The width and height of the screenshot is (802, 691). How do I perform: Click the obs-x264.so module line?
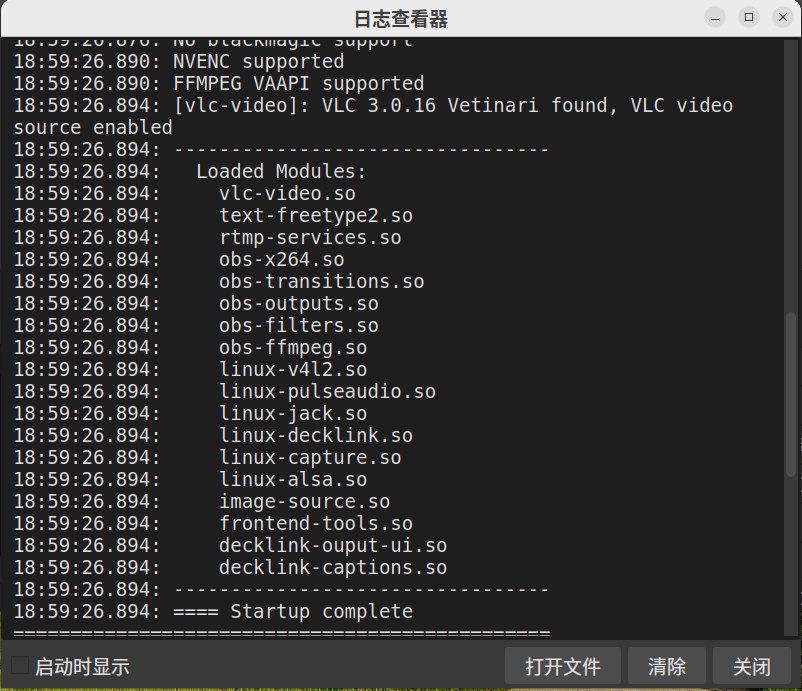(x=179, y=260)
